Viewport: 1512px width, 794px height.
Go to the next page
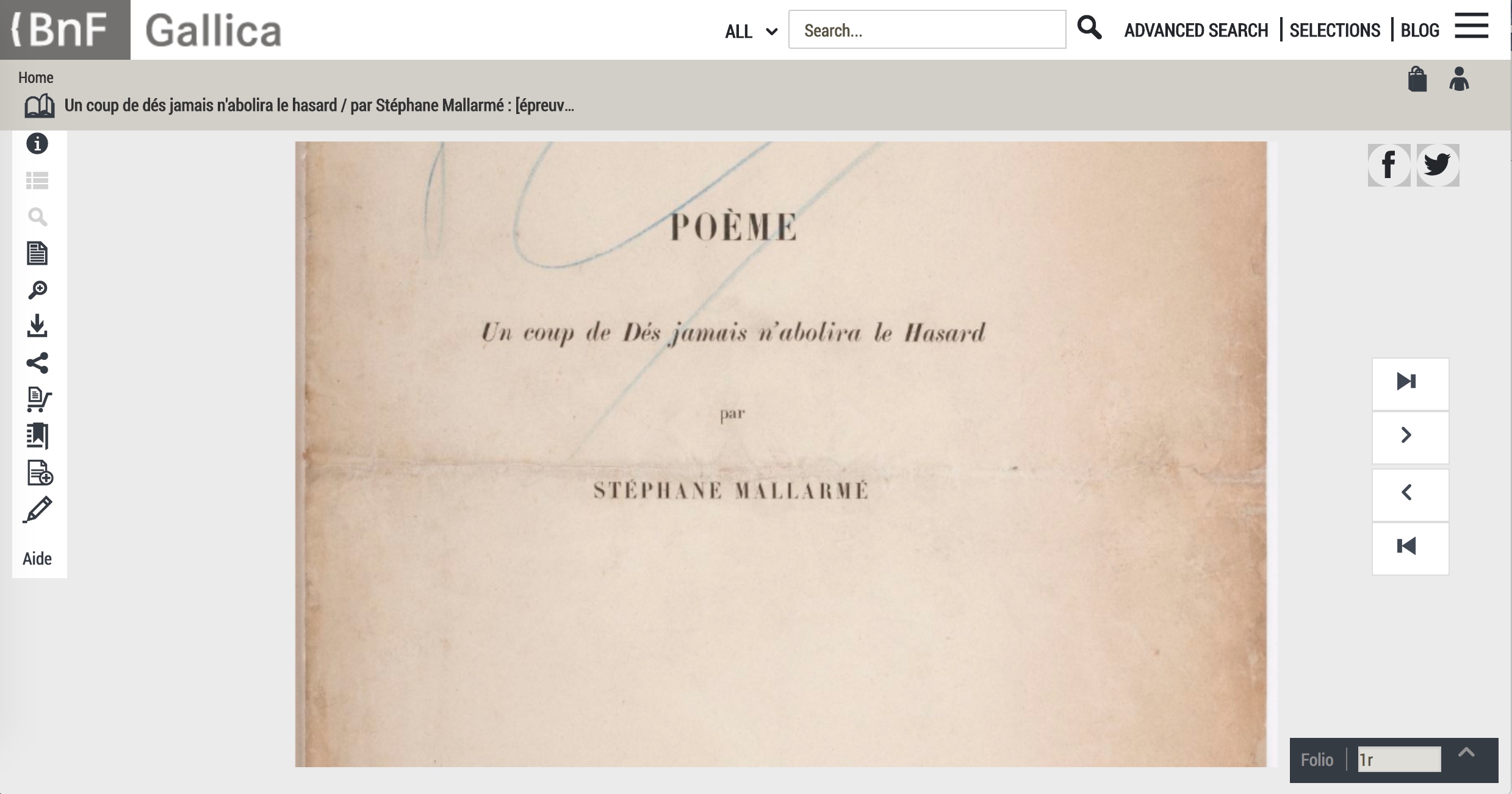point(1410,437)
